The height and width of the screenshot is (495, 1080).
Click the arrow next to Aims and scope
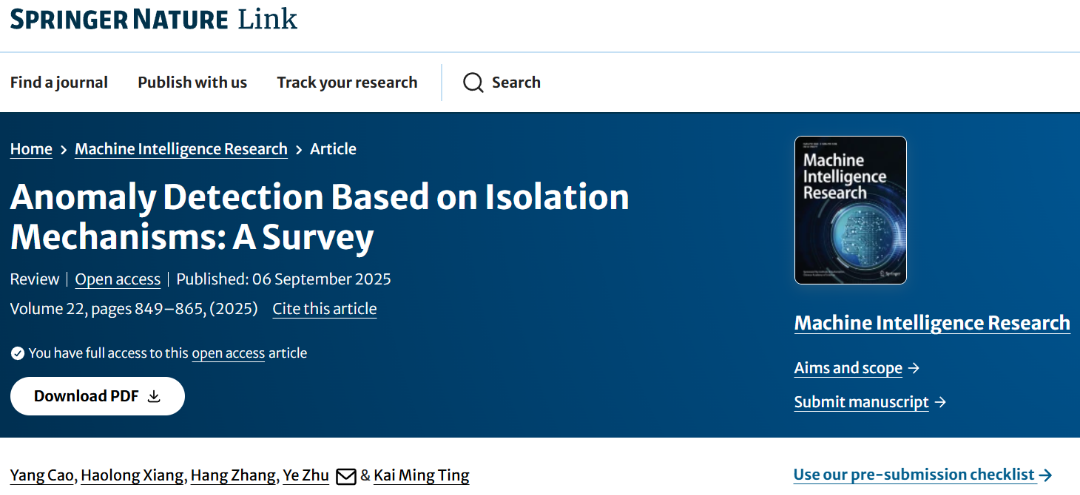pos(913,368)
